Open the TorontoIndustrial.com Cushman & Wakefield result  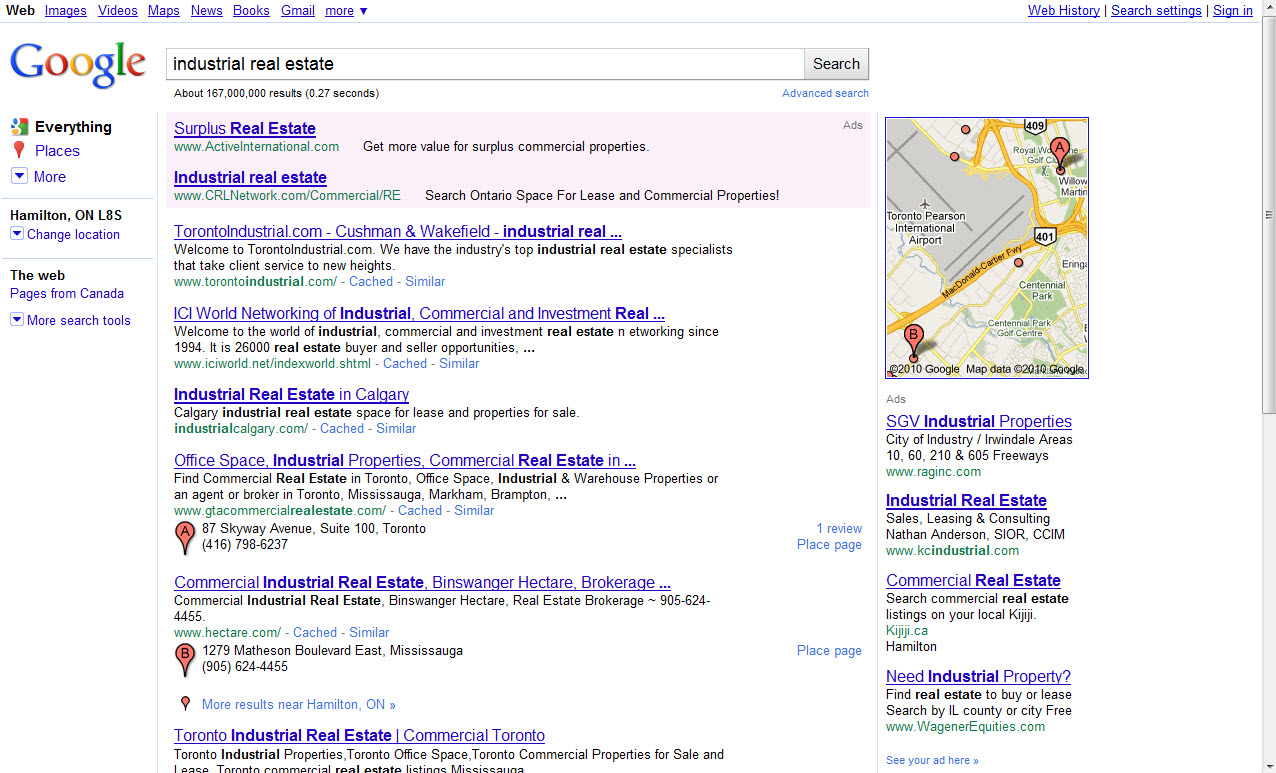(x=398, y=231)
